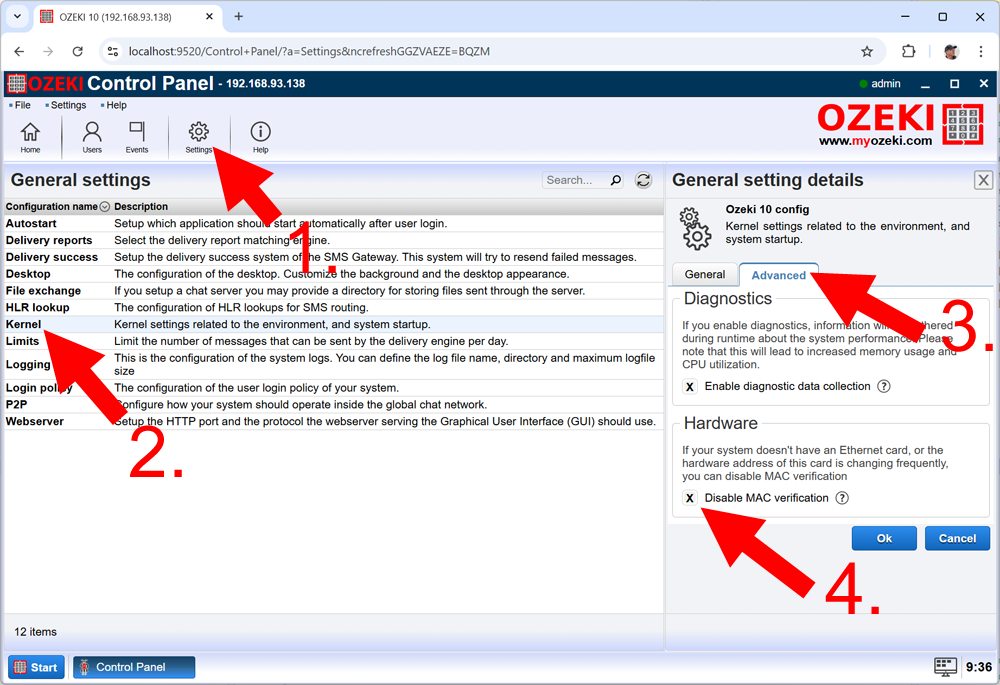This screenshot has height=685, width=1000.
Task: Open the Settings menu
Action: point(68,105)
